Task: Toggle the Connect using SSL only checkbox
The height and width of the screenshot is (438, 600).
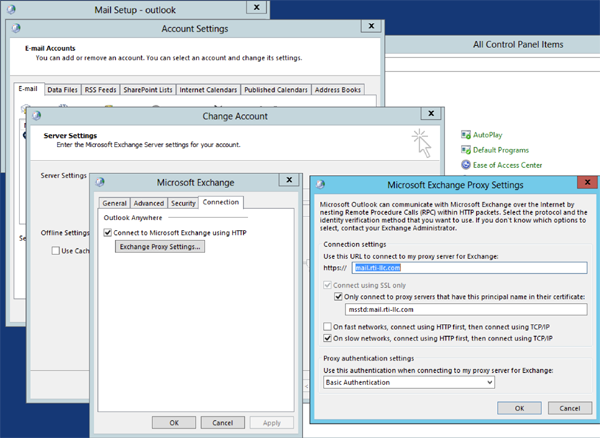Action: [327, 285]
